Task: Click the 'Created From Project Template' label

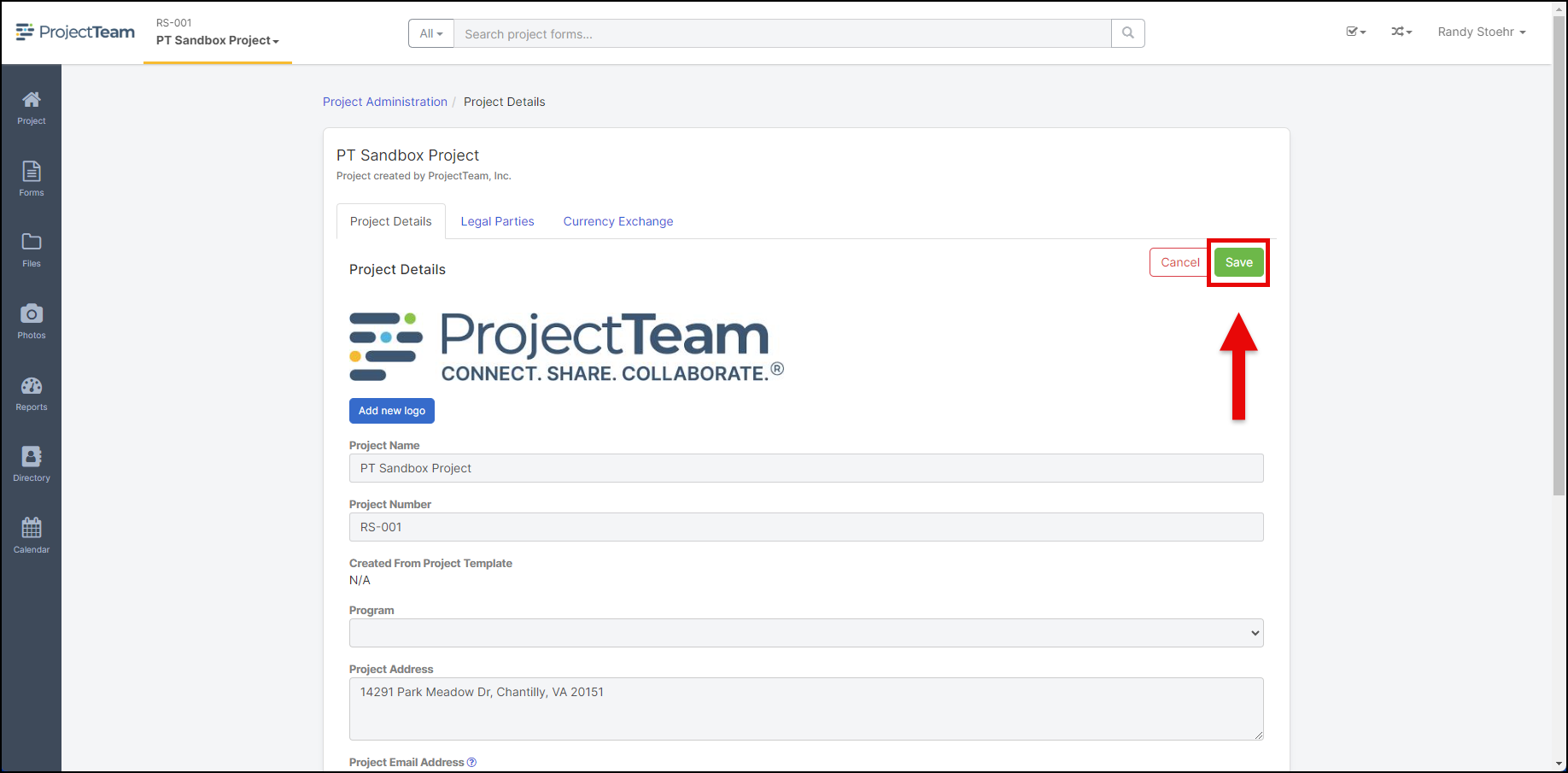Action: [430, 563]
